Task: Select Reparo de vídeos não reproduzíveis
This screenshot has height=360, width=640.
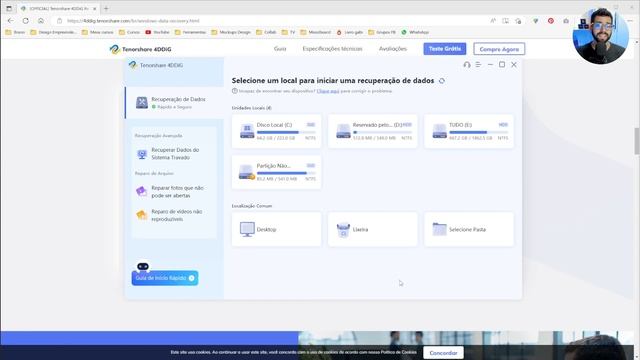Action: tap(174, 215)
